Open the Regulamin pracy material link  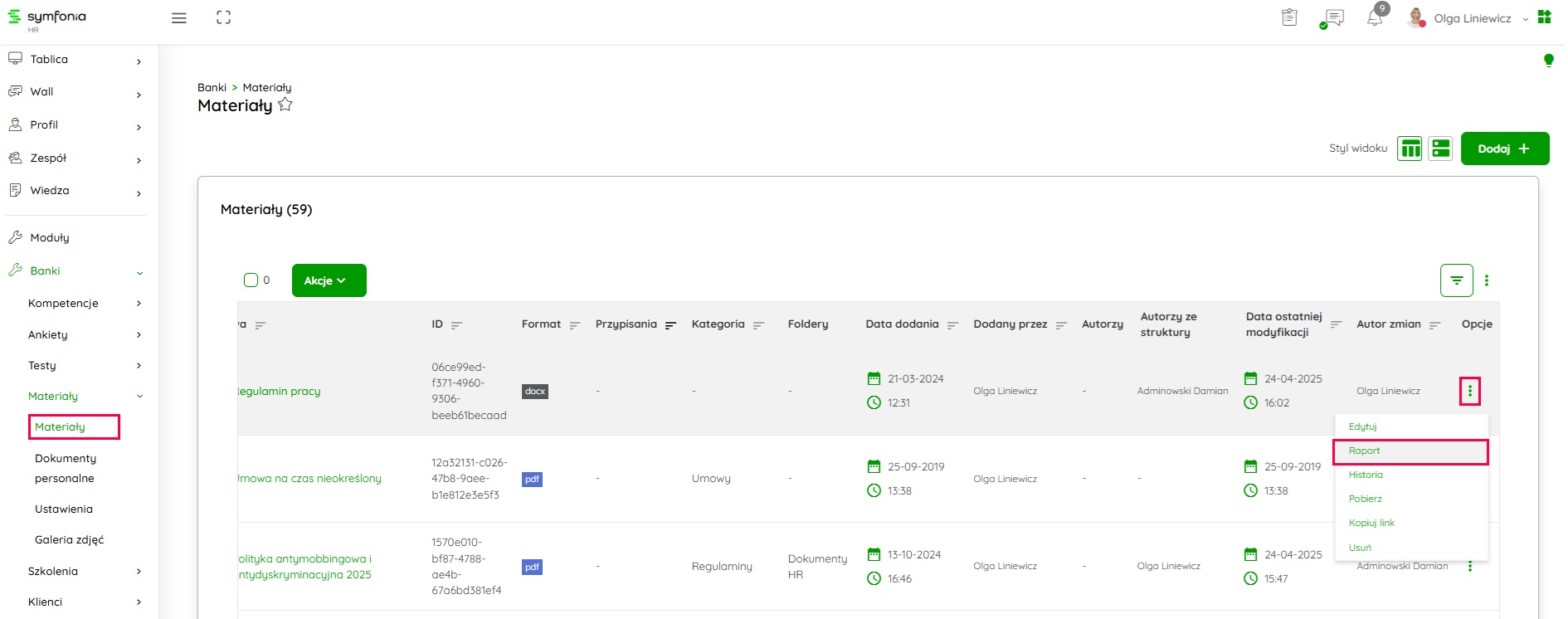[280, 392]
